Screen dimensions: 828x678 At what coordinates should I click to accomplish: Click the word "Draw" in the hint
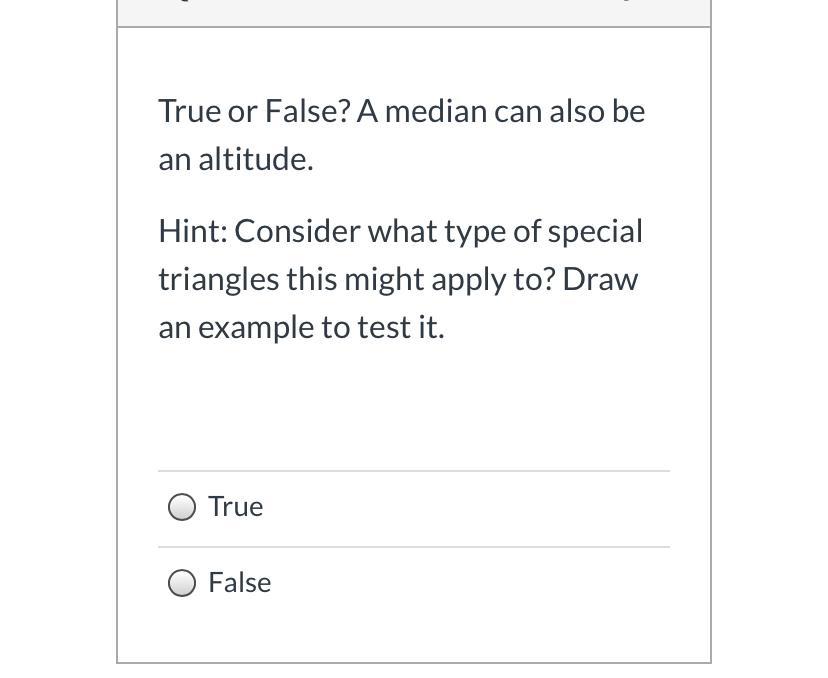[x=600, y=279]
